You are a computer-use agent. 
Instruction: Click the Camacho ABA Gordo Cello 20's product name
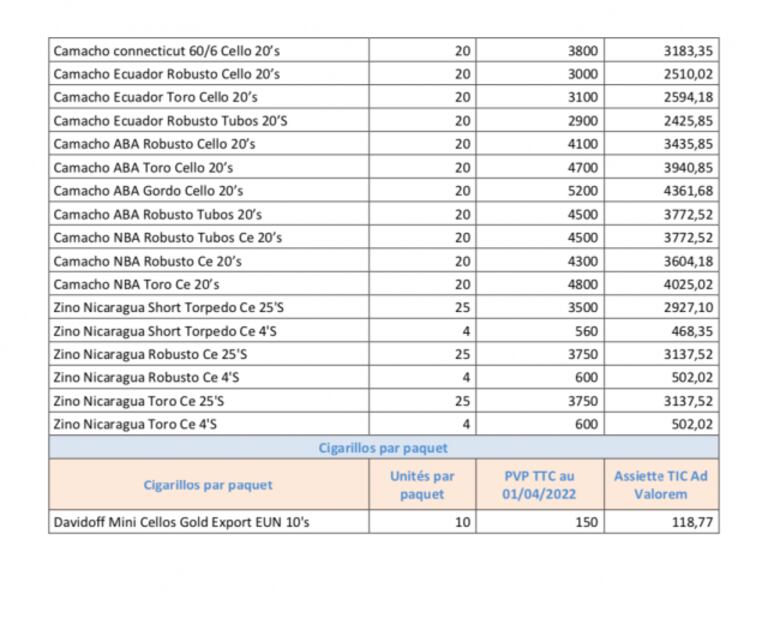click(x=148, y=190)
